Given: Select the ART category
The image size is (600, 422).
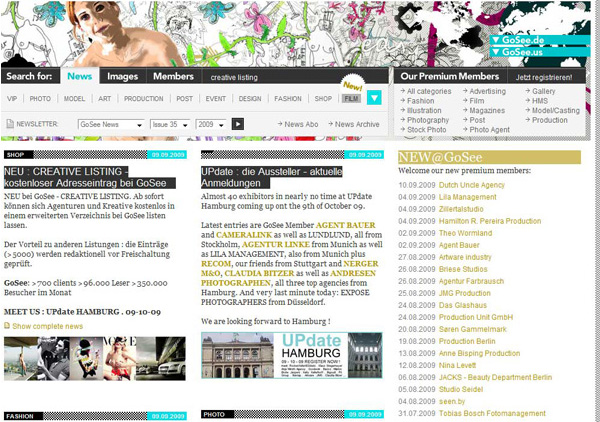Looking at the screenshot, I should (104, 99).
